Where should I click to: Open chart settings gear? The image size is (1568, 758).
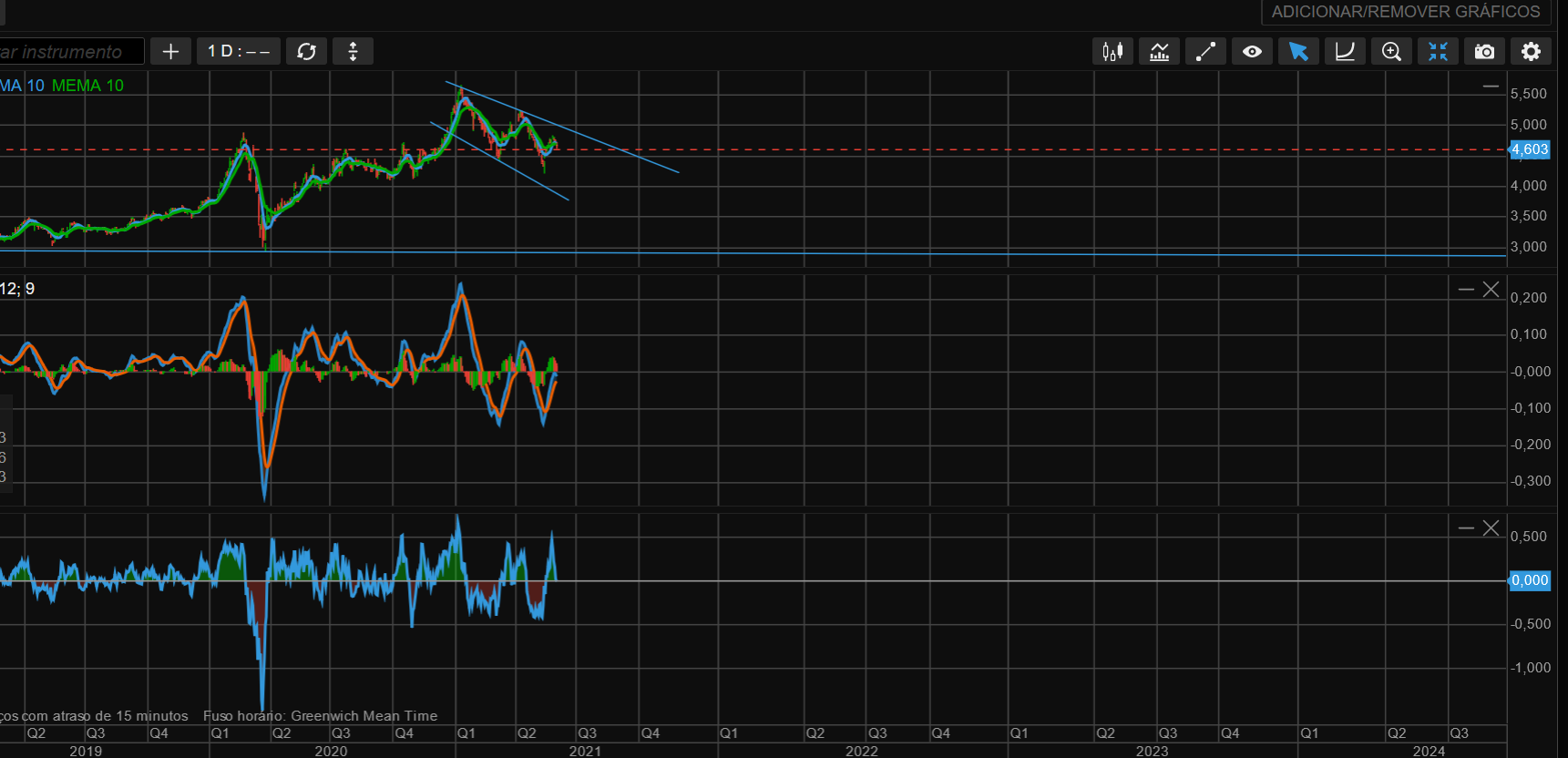[x=1531, y=52]
